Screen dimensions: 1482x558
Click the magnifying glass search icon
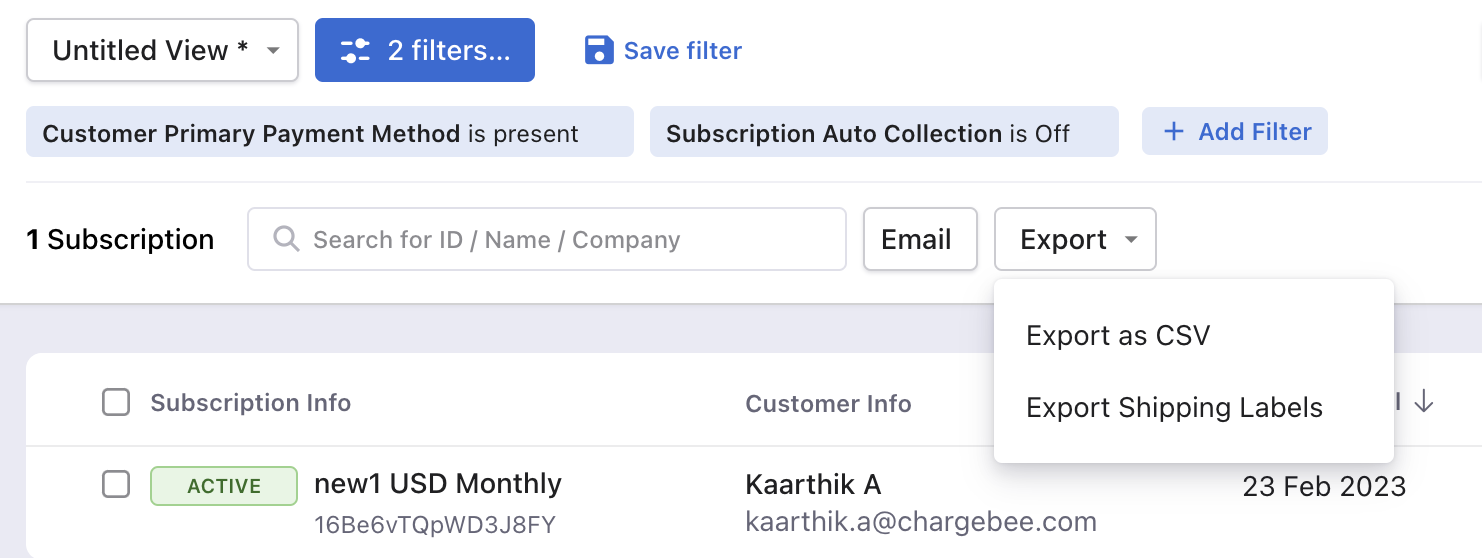pyautogui.click(x=286, y=239)
